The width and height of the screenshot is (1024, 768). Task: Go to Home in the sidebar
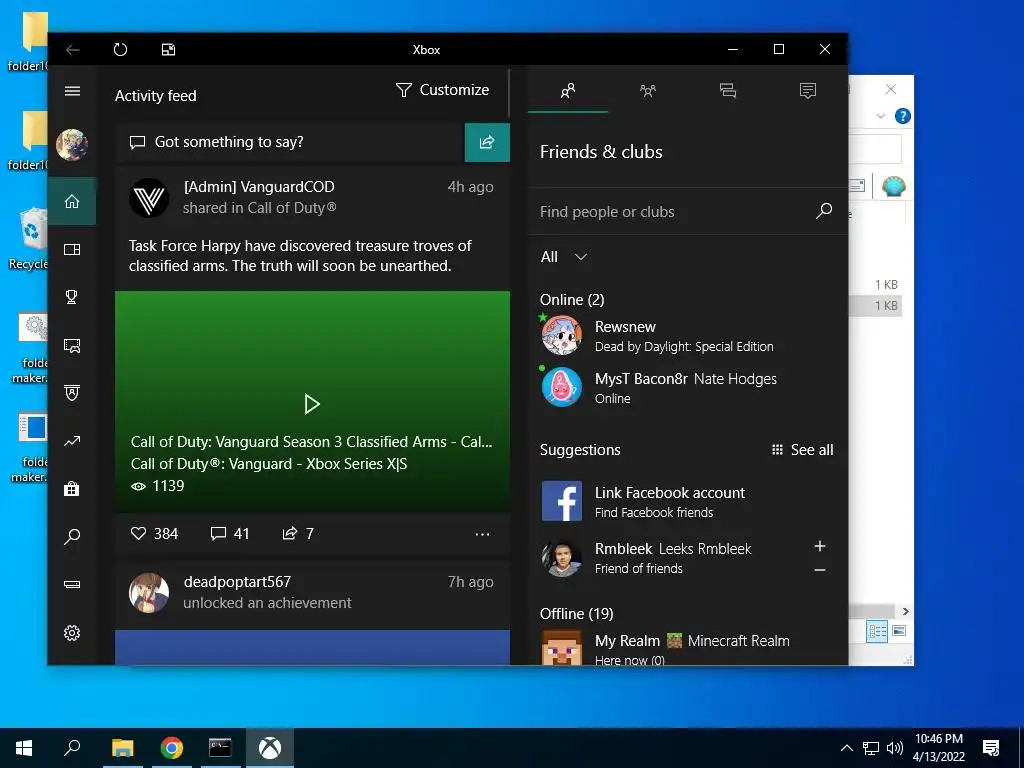pyautogui.click(x=72, y=201)
